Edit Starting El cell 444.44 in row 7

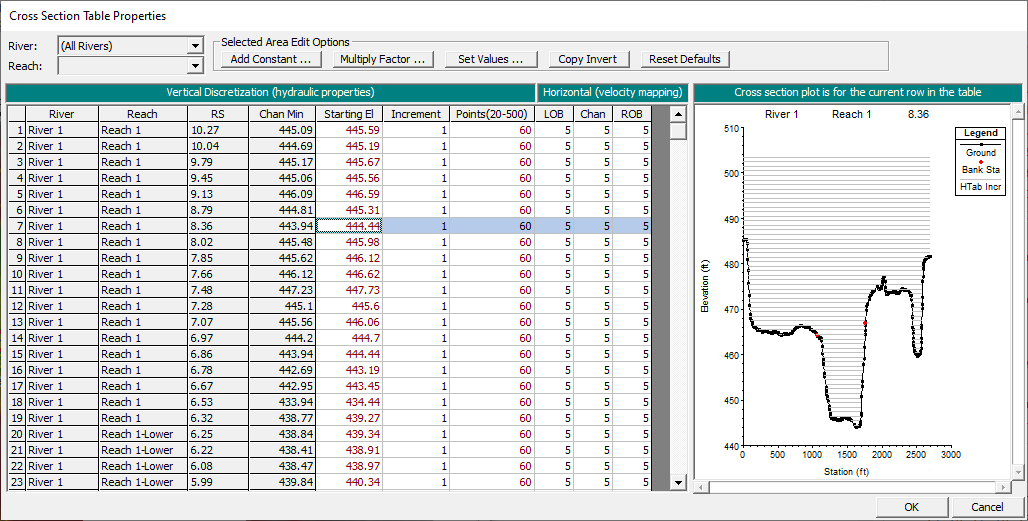[x=349, y=226]
